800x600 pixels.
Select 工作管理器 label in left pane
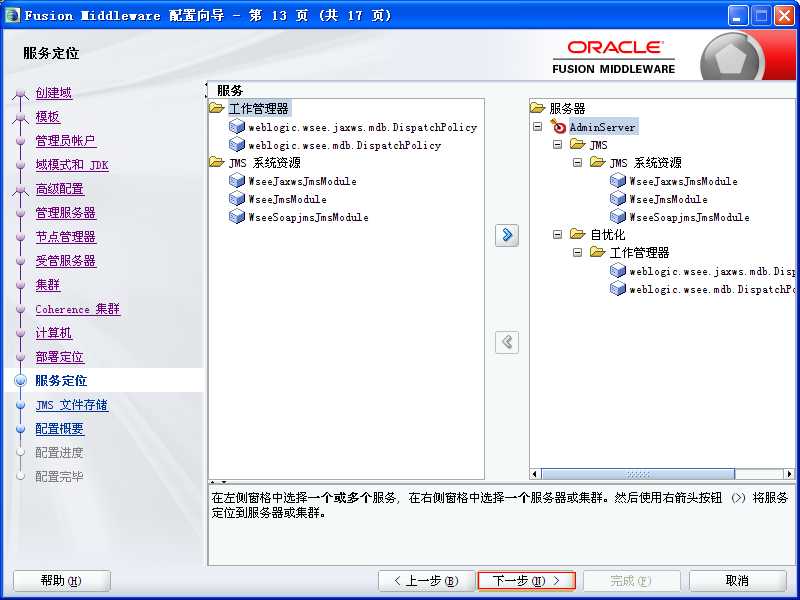tap(259, 108)
